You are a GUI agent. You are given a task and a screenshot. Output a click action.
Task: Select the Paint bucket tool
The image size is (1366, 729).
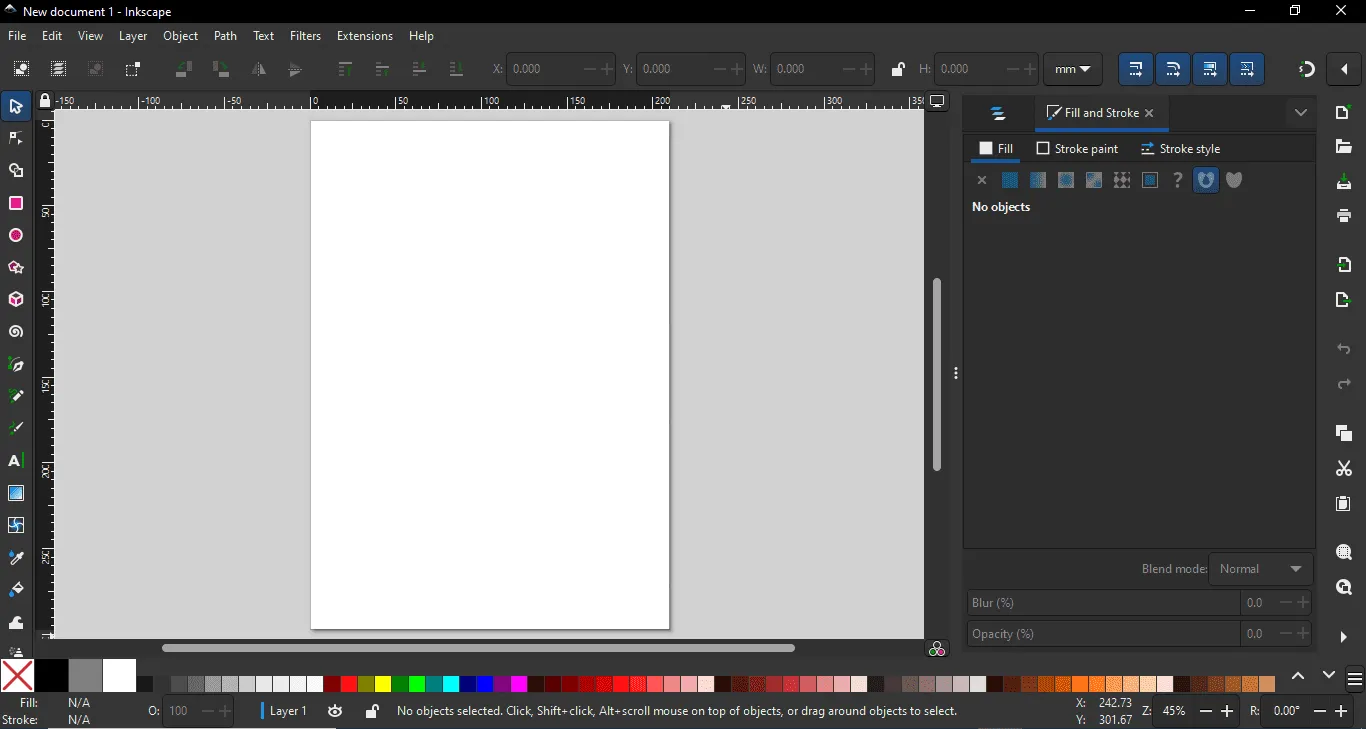click(16, 590)
